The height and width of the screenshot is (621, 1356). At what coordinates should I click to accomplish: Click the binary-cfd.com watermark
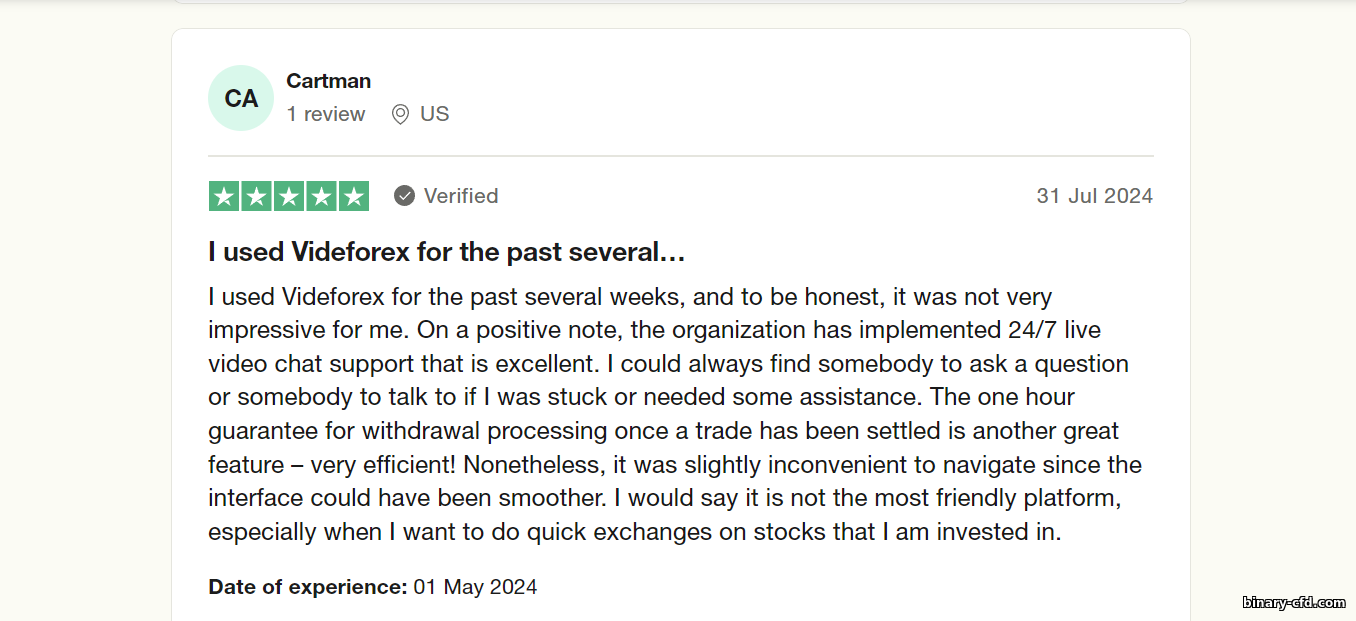point(1294,602)
